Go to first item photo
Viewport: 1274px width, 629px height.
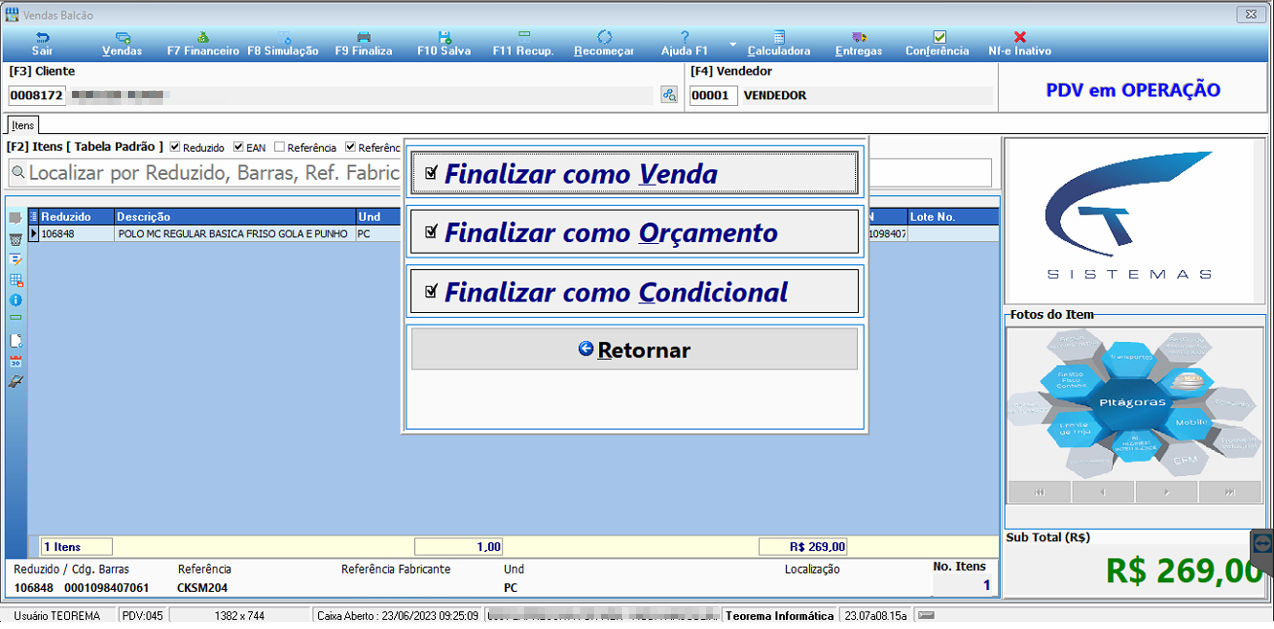click(1040, 492)
